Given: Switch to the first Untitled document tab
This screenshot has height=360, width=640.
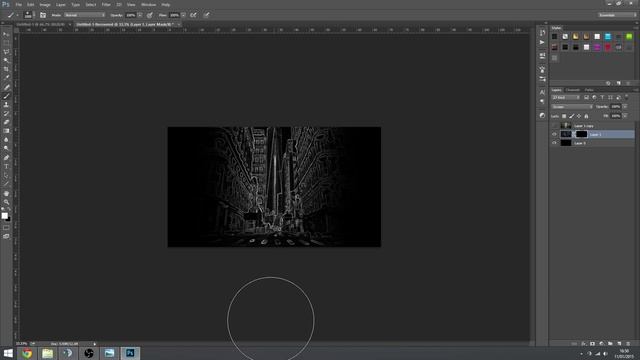Looking at the screenshot, I should tap(41, 24).
